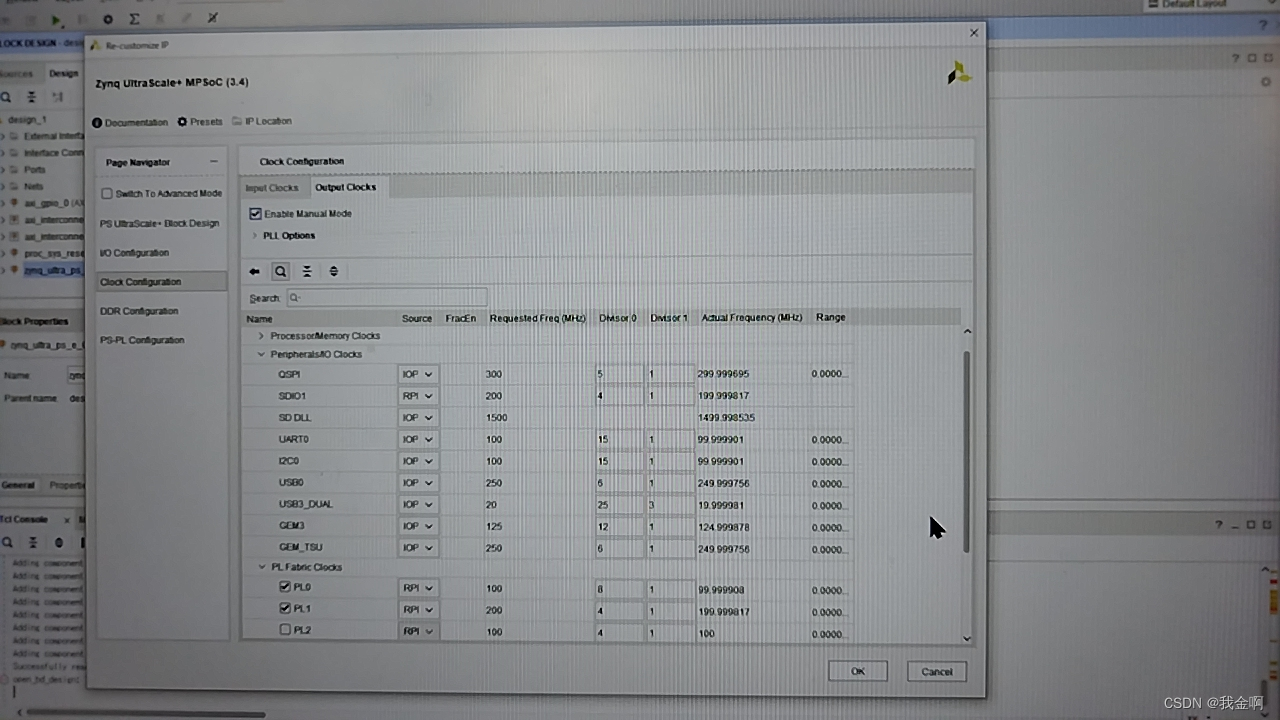Click the USB3_DUAL Divisor 1 field
This screenshot has width=1280, height=720.
pos(670,505)
